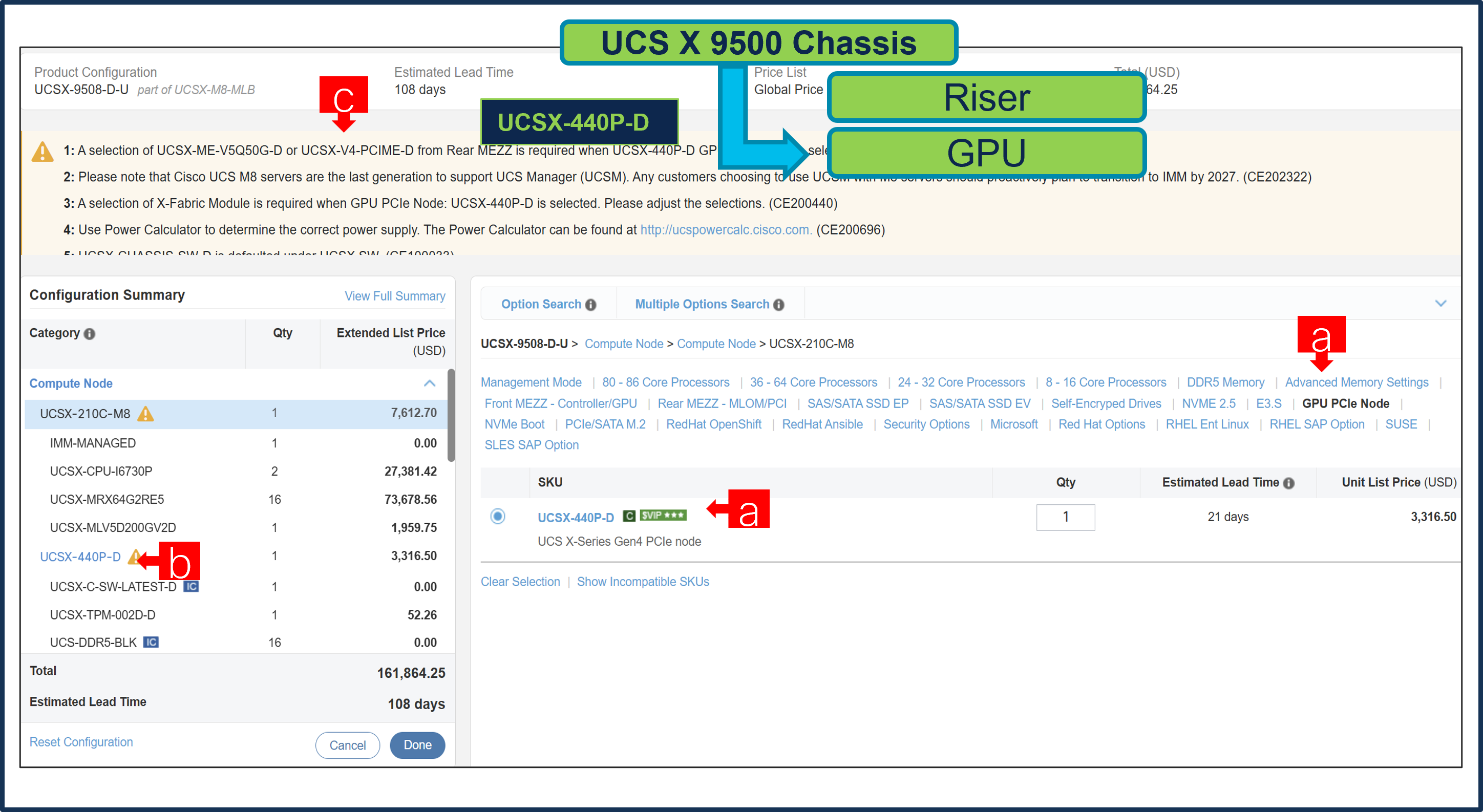
Task: Open Advanced Memory Settings category
Action: coord(1357,382)
